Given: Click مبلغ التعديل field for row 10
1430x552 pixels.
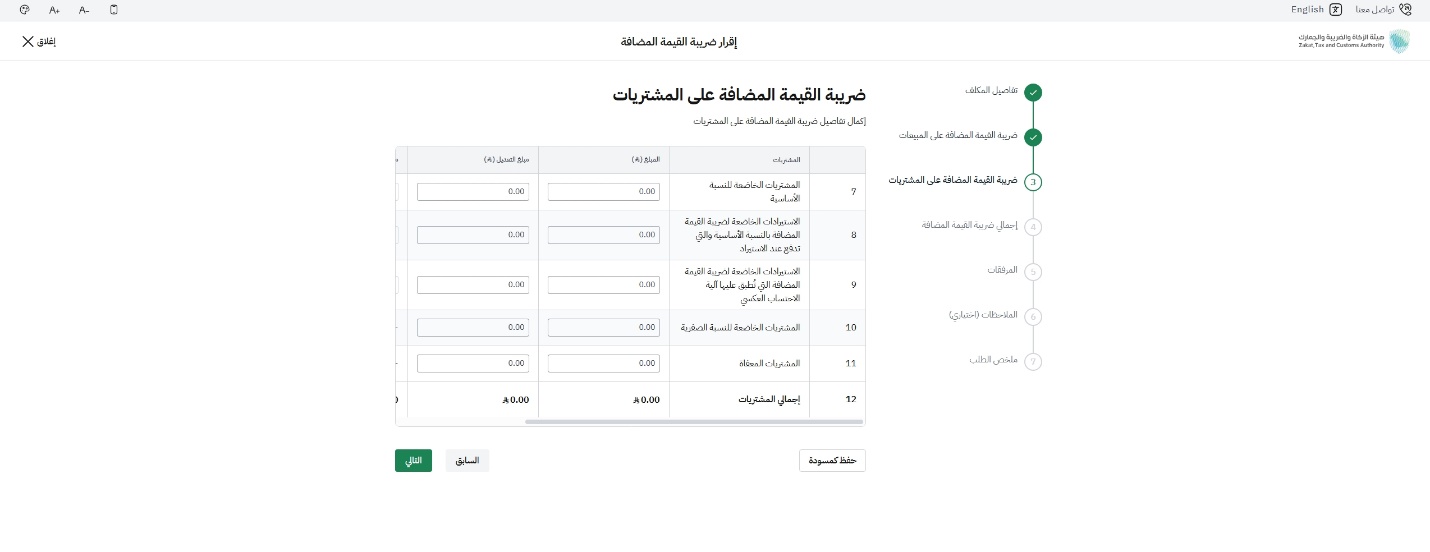Looking at the screenshot, I should (x=473, y=327).
